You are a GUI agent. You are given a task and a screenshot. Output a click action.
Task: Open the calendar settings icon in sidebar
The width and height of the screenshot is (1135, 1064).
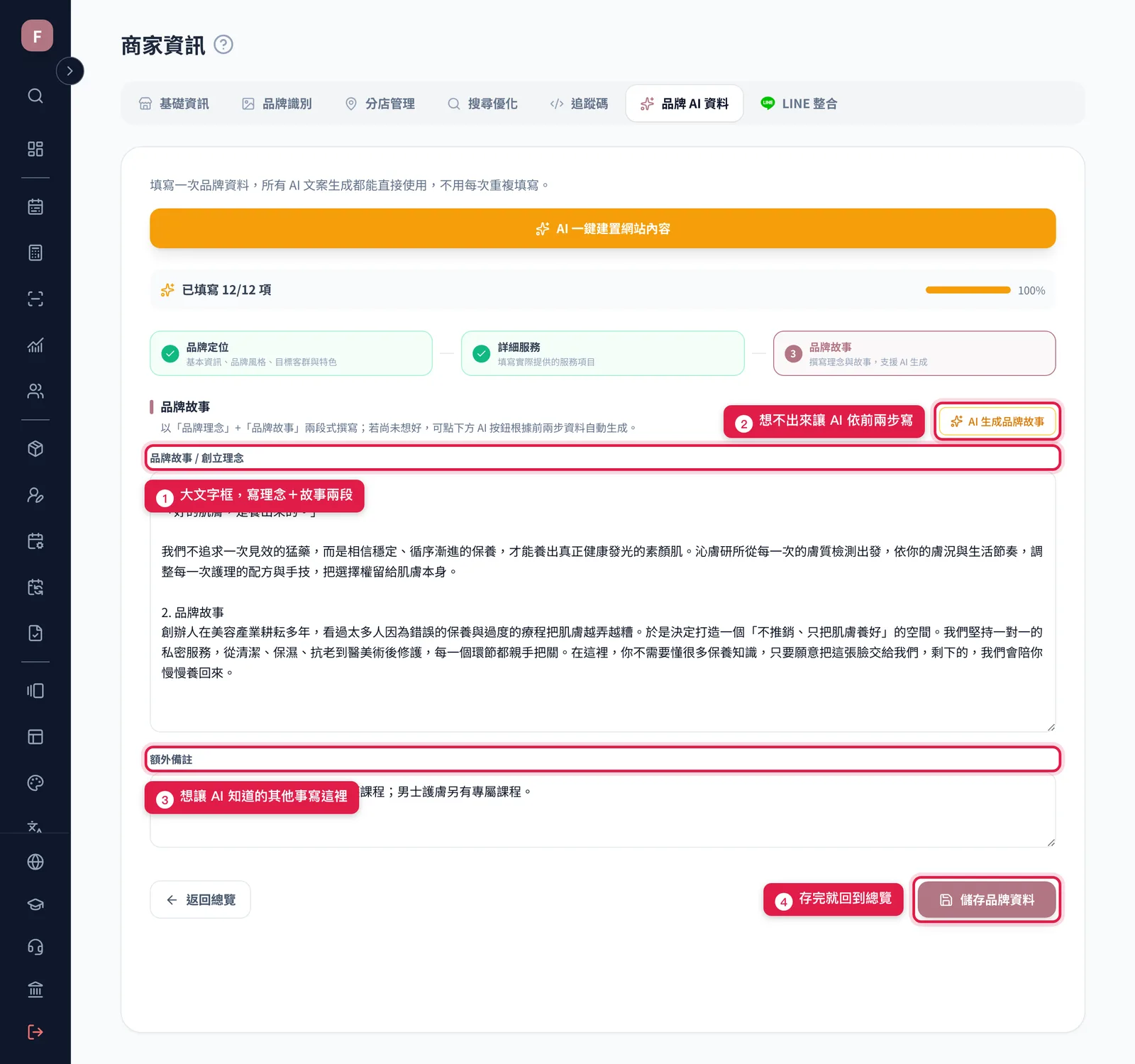(x=35, y=541)
